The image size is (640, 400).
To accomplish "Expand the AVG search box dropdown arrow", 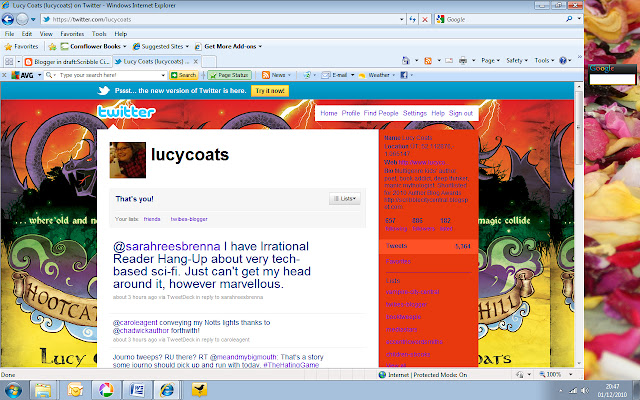I will tap(163, 75).
